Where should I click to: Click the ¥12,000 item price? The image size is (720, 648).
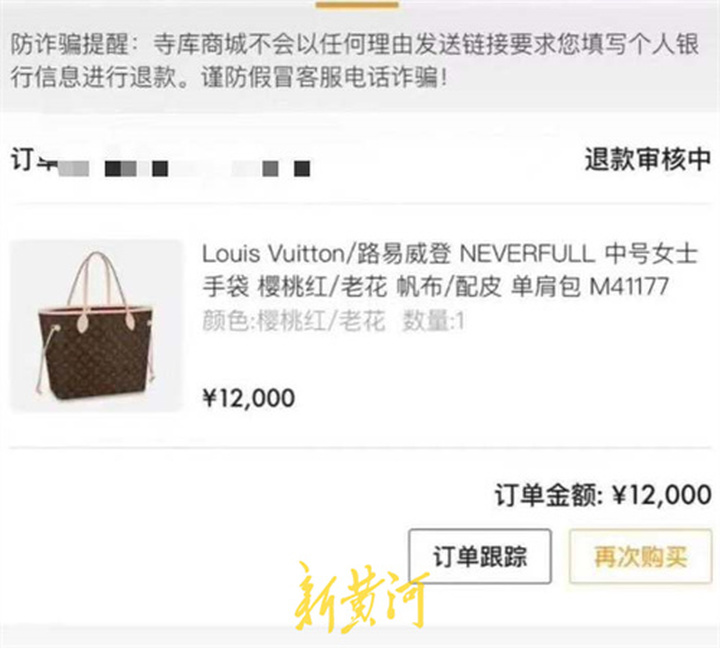248,398
